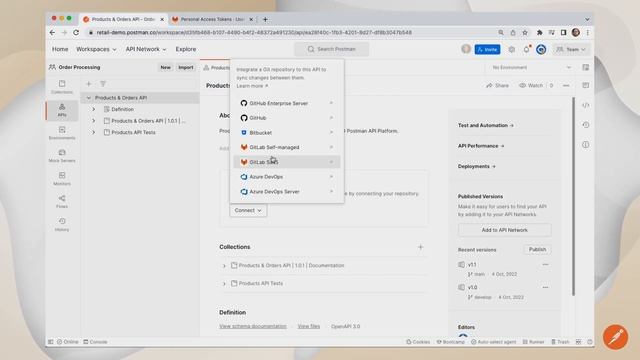Open info icon in right sidebar
Image resolution: width=640 pixels, height=360 pixels.
[x=586, y=144]
